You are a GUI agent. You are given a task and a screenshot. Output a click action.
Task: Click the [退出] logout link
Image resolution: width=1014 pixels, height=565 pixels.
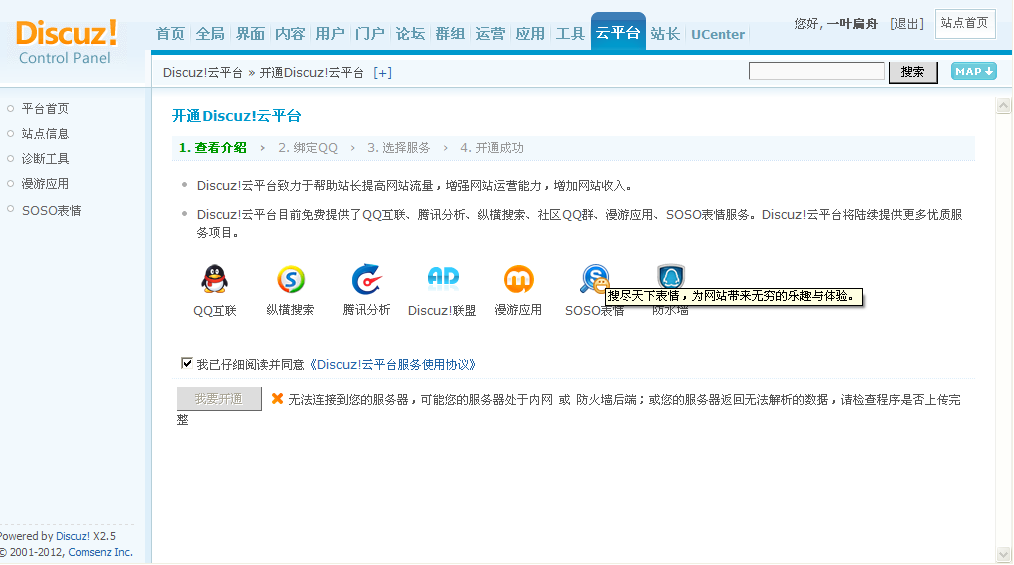tap(907, 24)
